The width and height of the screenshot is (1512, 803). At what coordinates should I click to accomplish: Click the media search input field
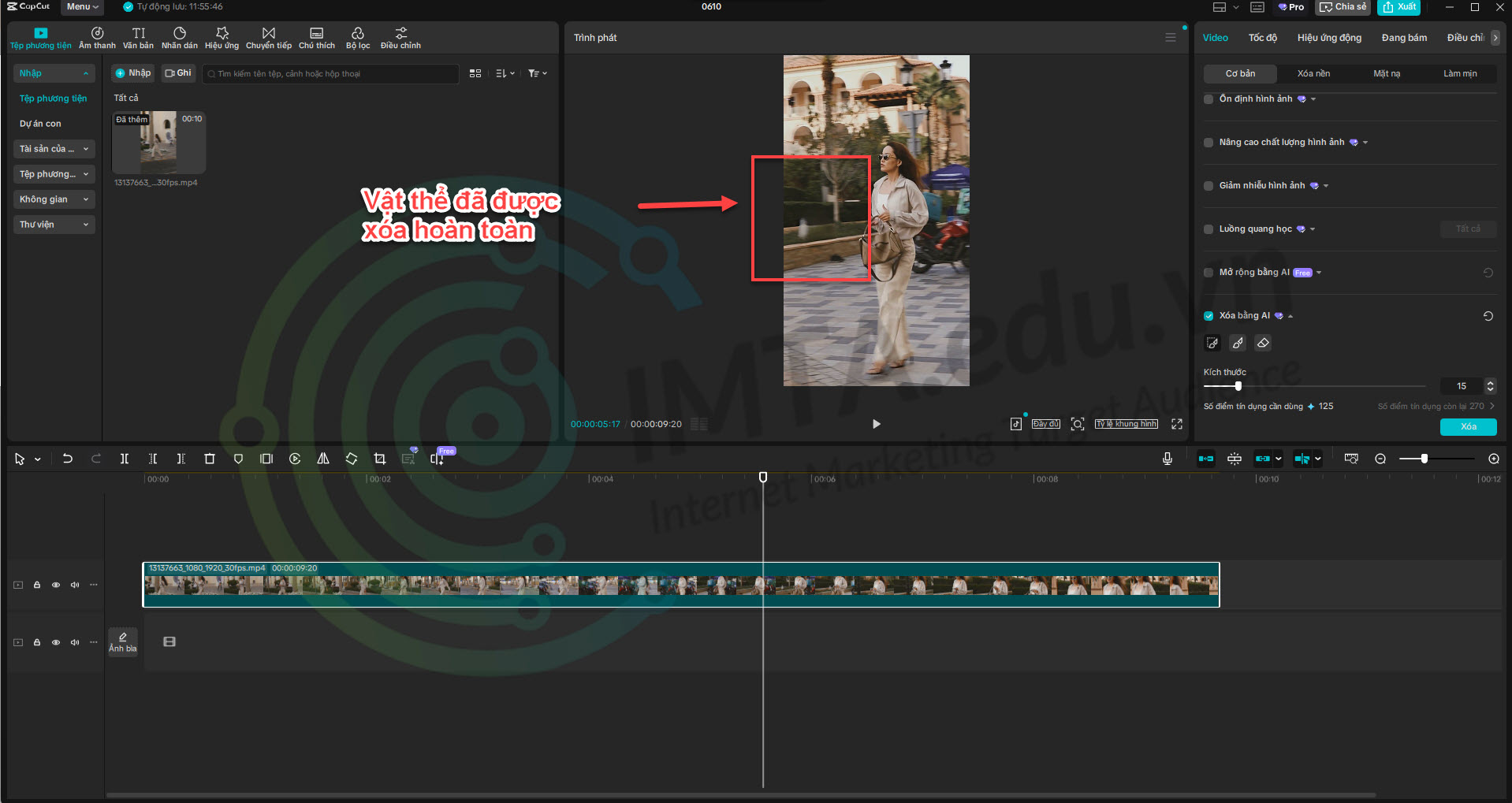[331, 74]
